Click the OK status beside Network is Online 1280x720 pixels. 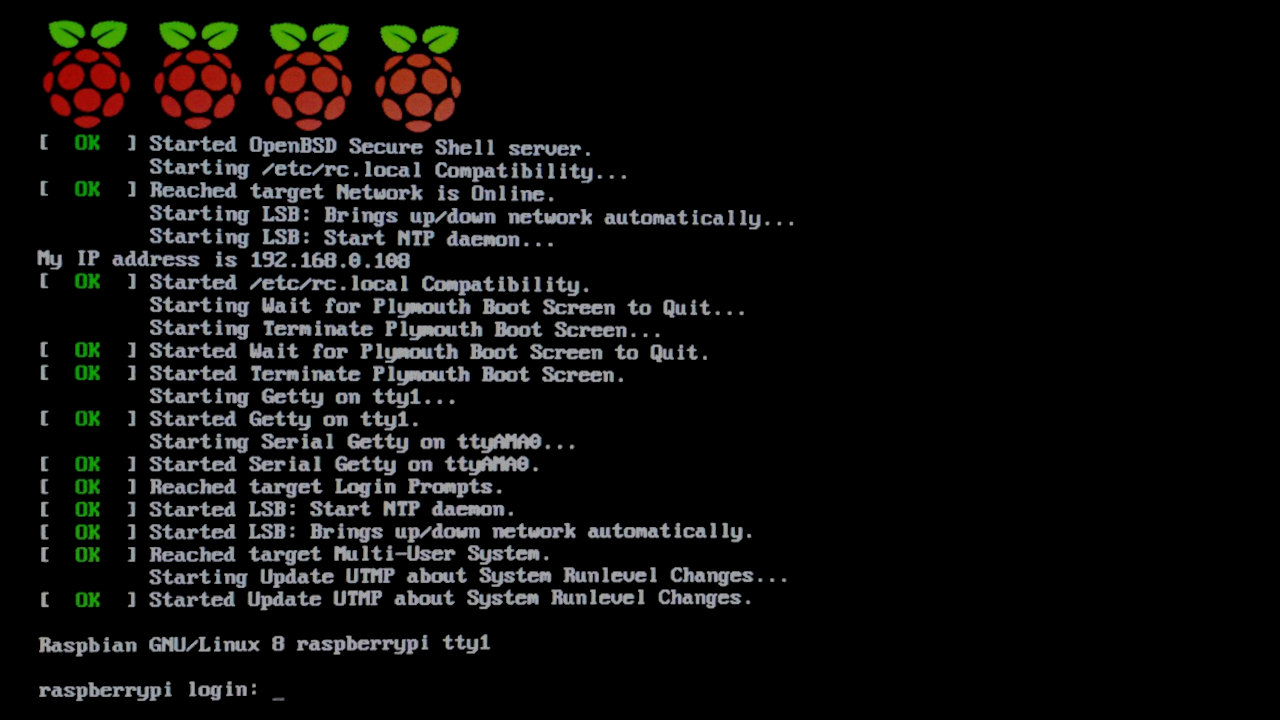coord(87,191)
